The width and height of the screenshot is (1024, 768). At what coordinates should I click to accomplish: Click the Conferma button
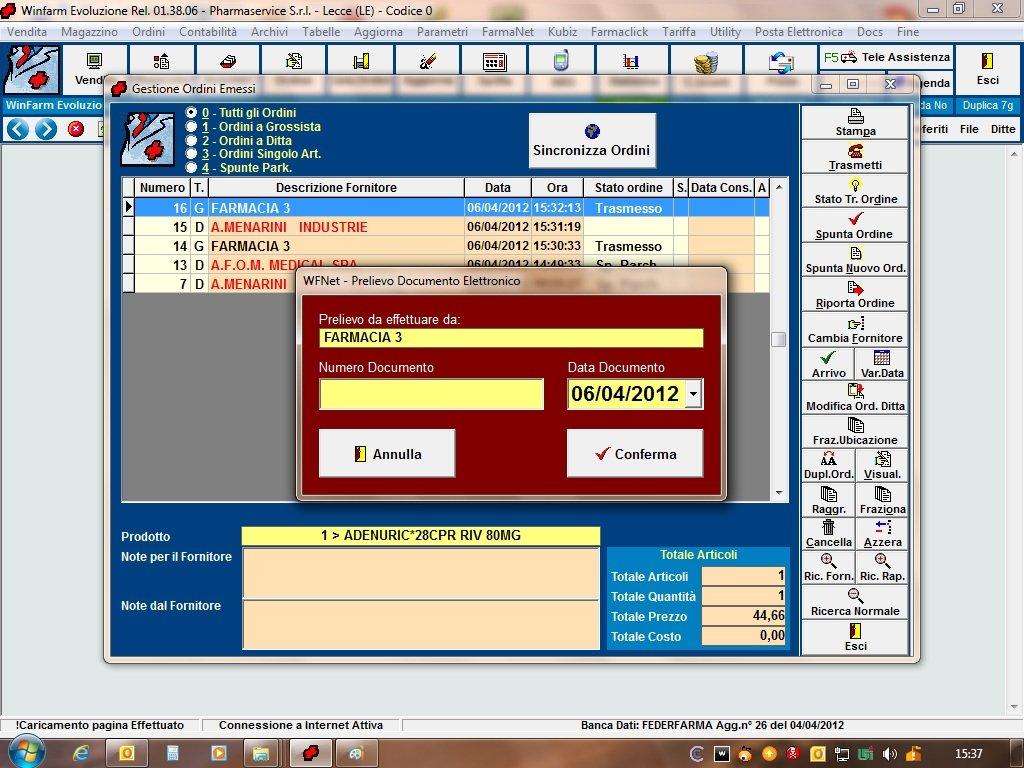click(x=635, y=454)
